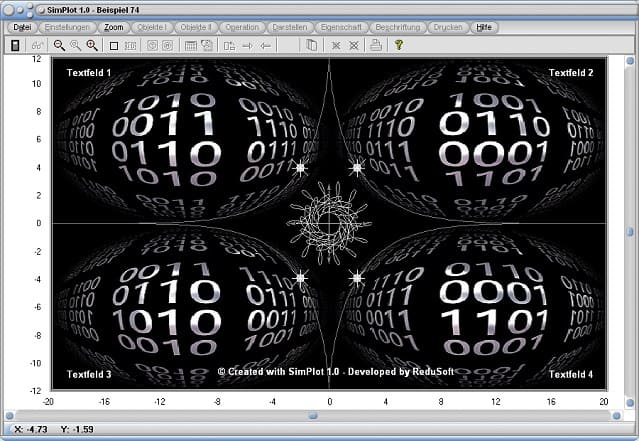Open the Objekte I menu
This screenshot has height=441, width=639.
(x=152, y=27)
